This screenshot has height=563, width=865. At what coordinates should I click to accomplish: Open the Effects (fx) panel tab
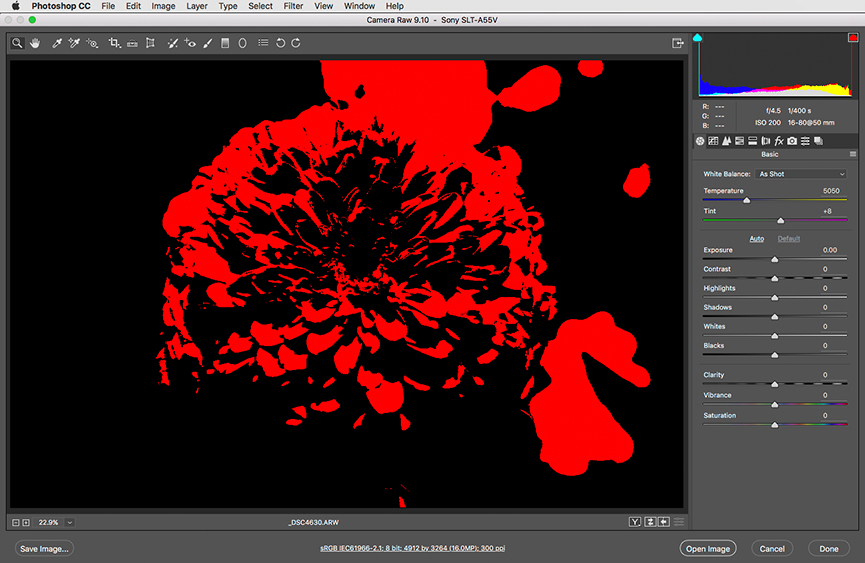tap(779, 141)
